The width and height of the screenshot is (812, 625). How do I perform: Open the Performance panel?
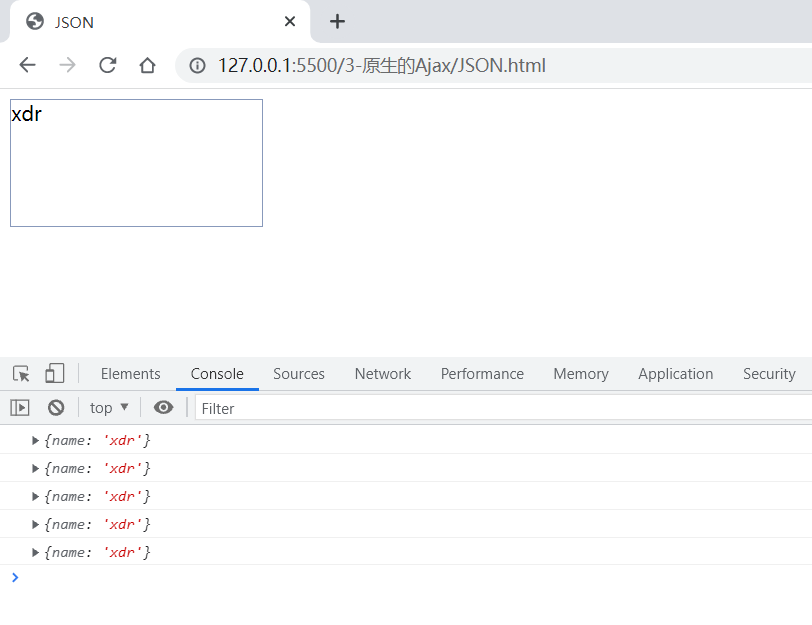(x=482, y=374)
